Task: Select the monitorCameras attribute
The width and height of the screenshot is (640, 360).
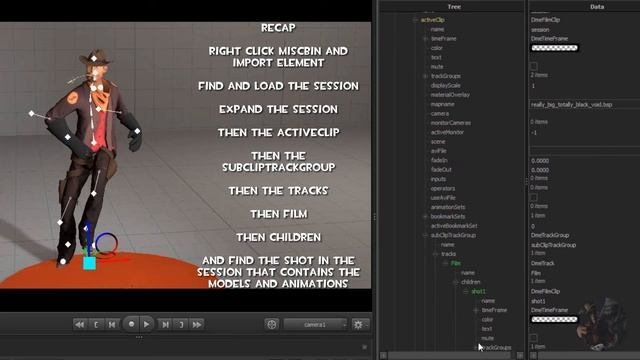Action: pyautogui.click(x=451, y=123)
